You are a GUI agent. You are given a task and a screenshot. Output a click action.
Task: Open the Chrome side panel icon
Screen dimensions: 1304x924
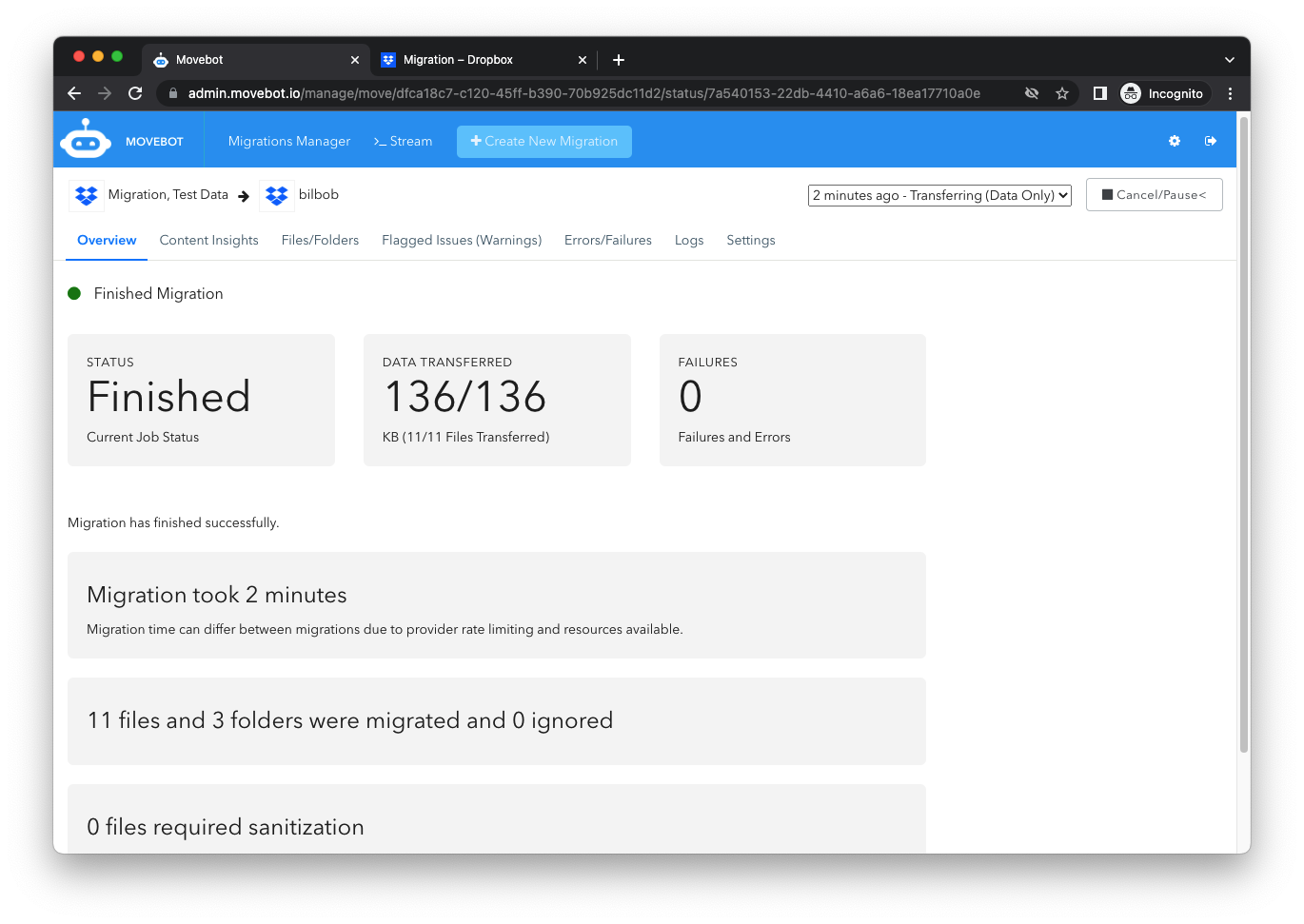tap(1099, 93)
